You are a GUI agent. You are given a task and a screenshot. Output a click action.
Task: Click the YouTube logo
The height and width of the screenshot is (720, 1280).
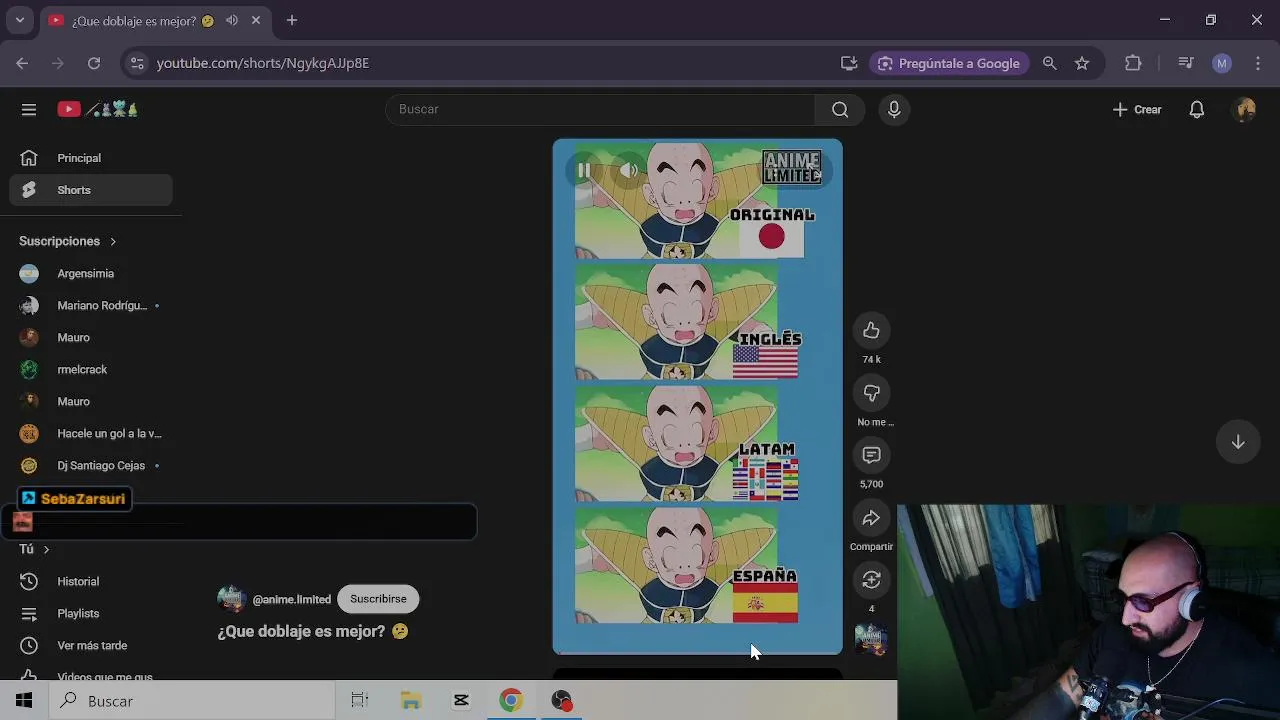pyautogui.click(x=97, y=109)
